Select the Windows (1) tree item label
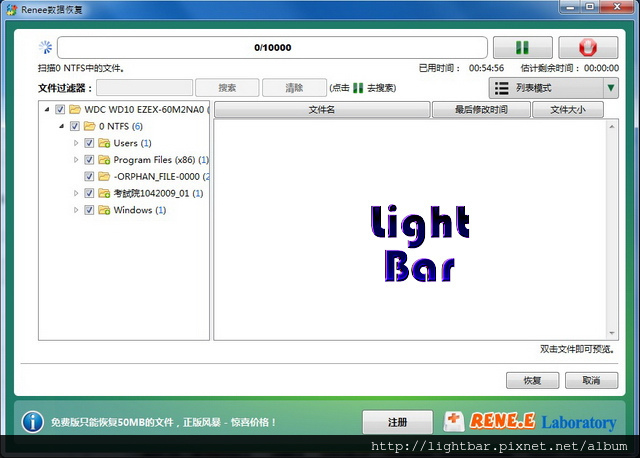The height and width of the screenshot is (458, 640). [x=140, y=210]
